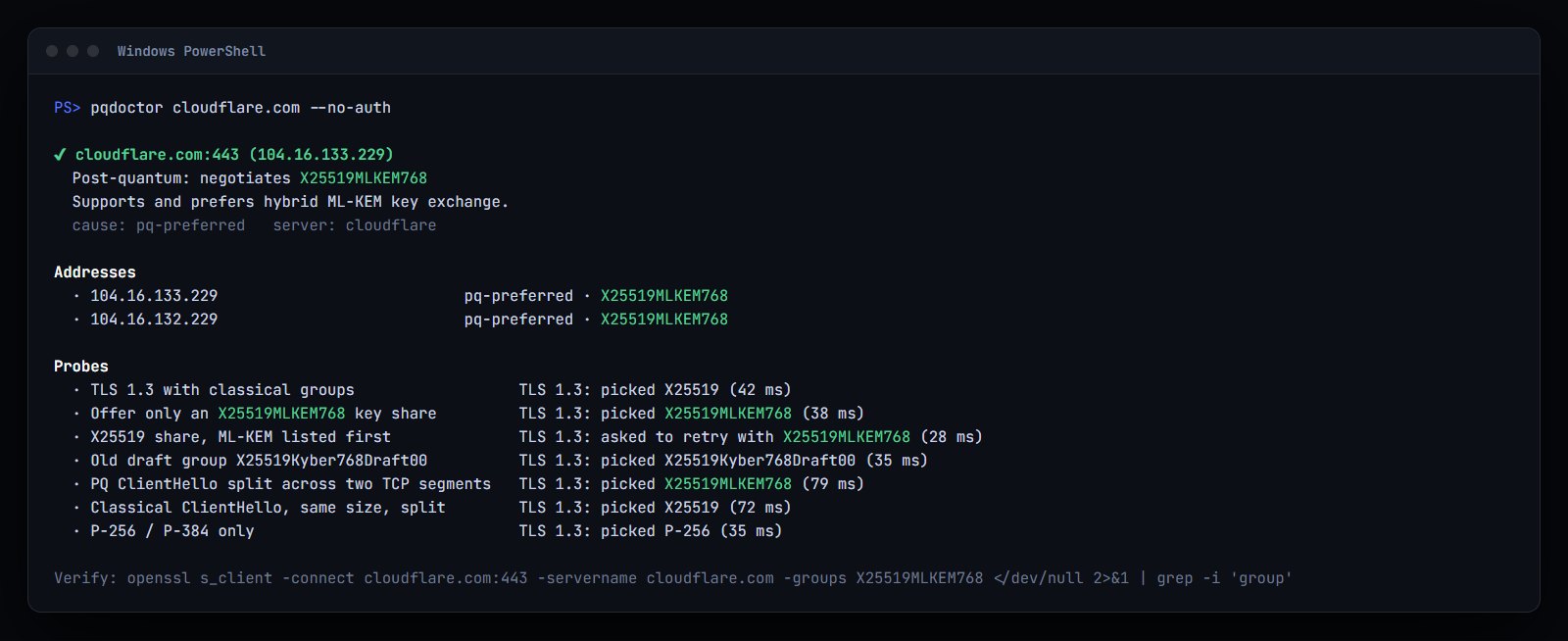Select the address 104.16.132.229

(x=155, y=320)
